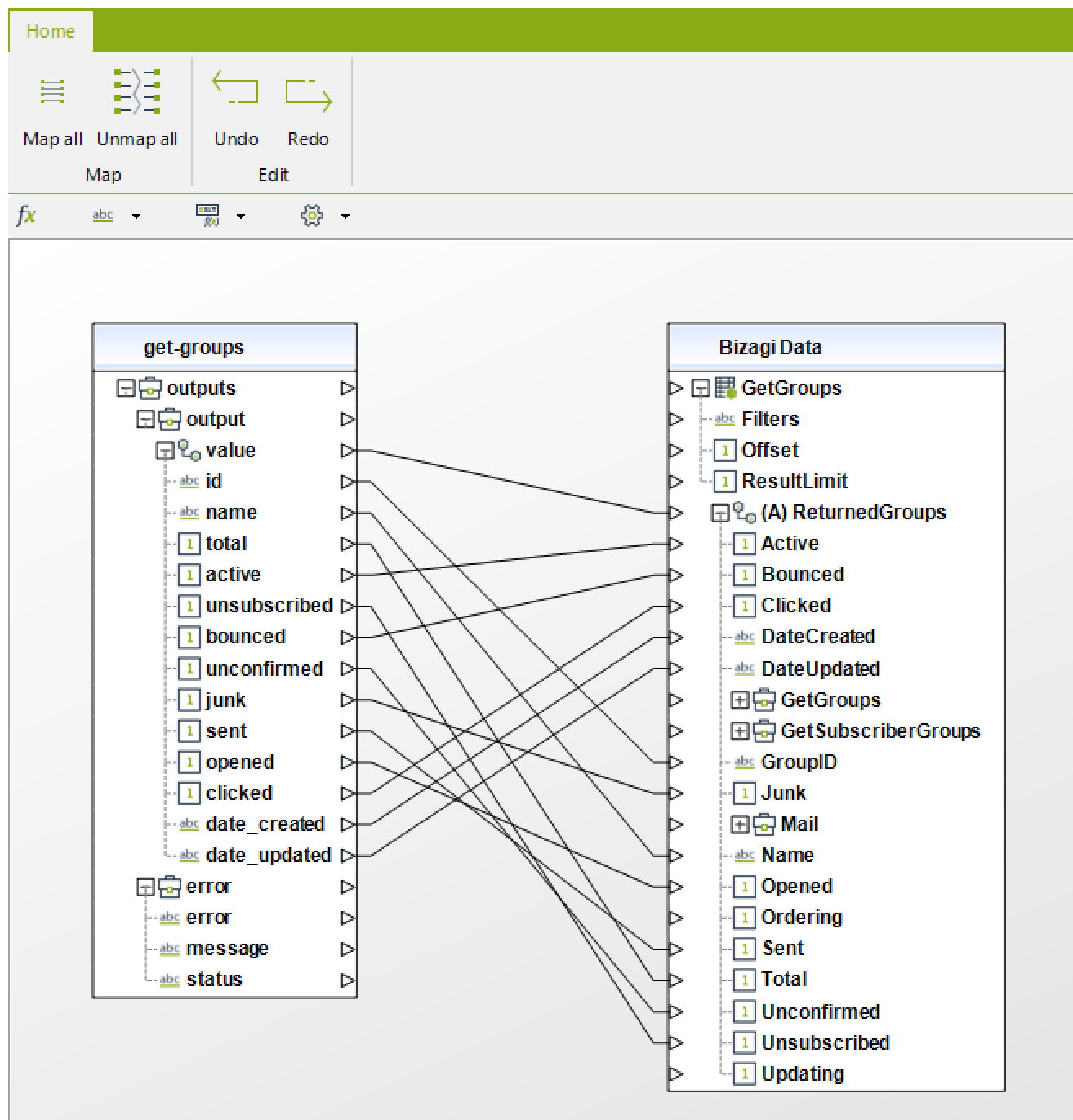Open the fx function editor icon

(x=26, y=216)
